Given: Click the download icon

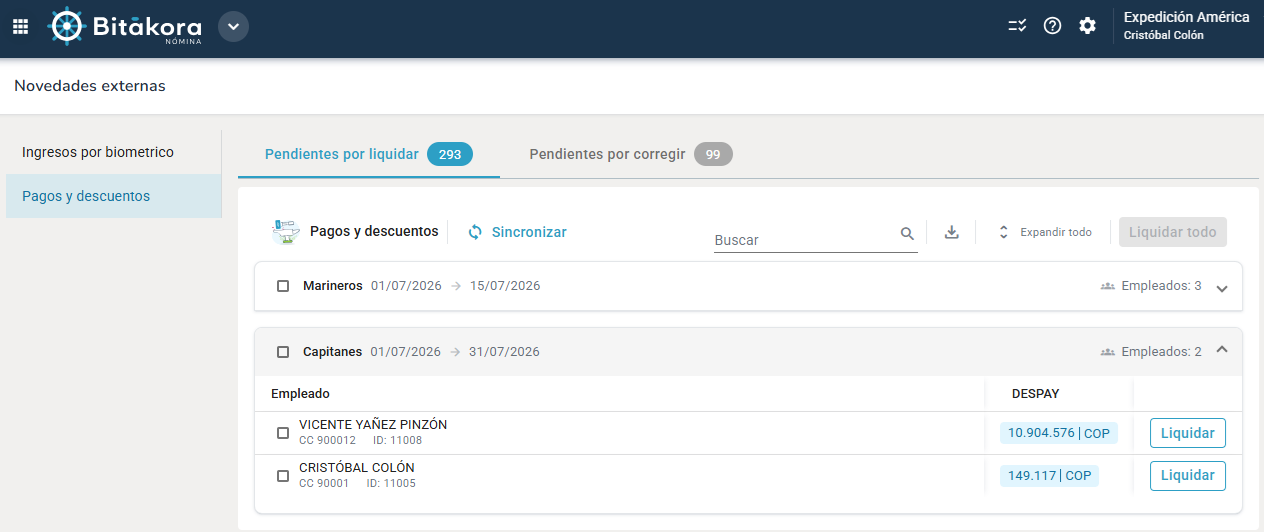Looking at the screenshot, I should tap(952, 232).
